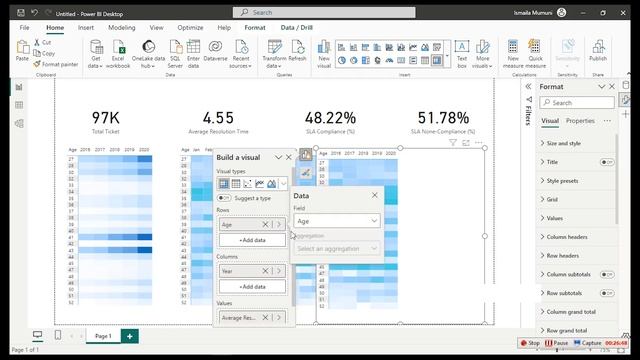Expand visual types dropdown in Build a visual
The image size is (640, 360).
point(283,184)
